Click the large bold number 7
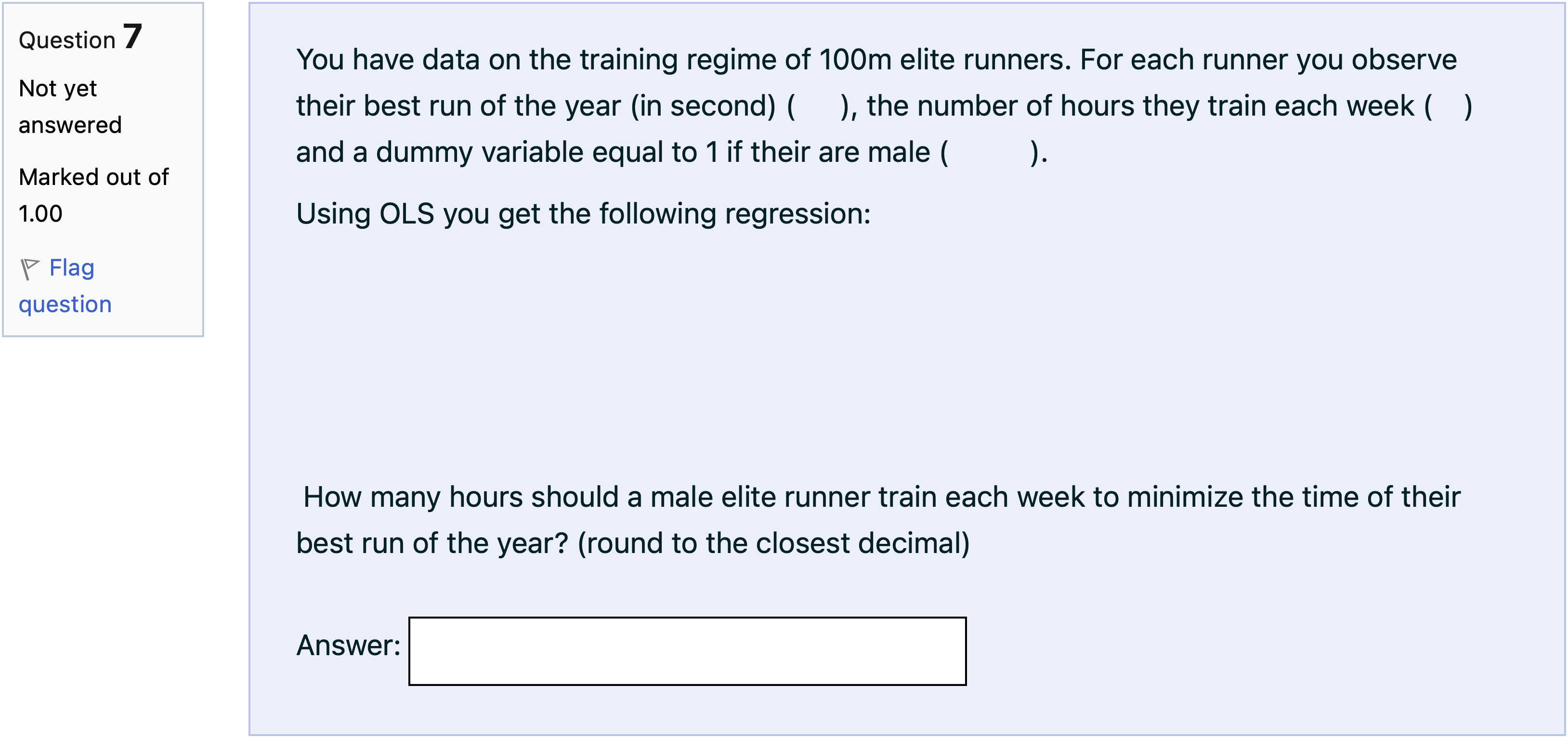1568x738 pixels. coord(132,37)
